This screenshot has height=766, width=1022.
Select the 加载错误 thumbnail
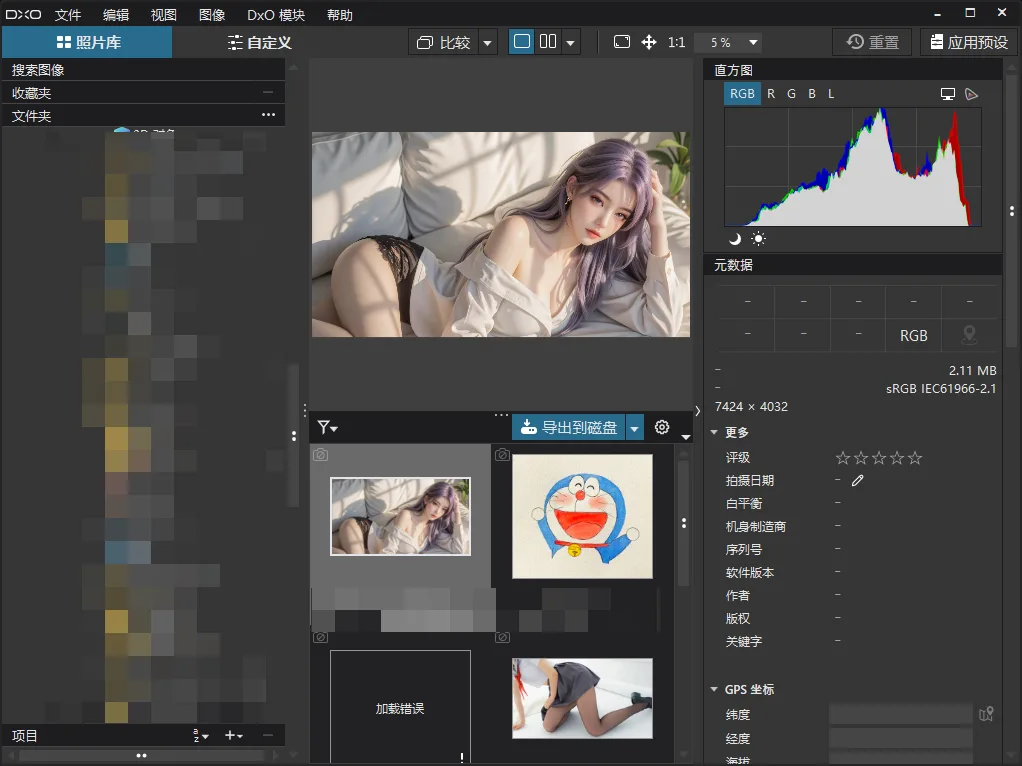tap(400, 706)
